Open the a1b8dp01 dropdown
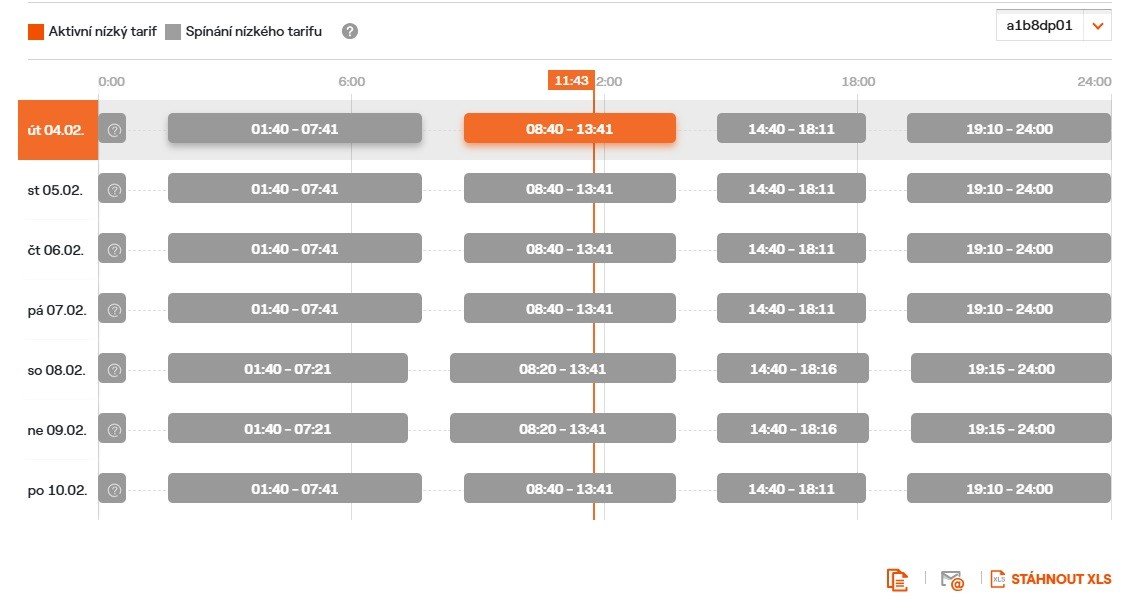 point(1040,26)
